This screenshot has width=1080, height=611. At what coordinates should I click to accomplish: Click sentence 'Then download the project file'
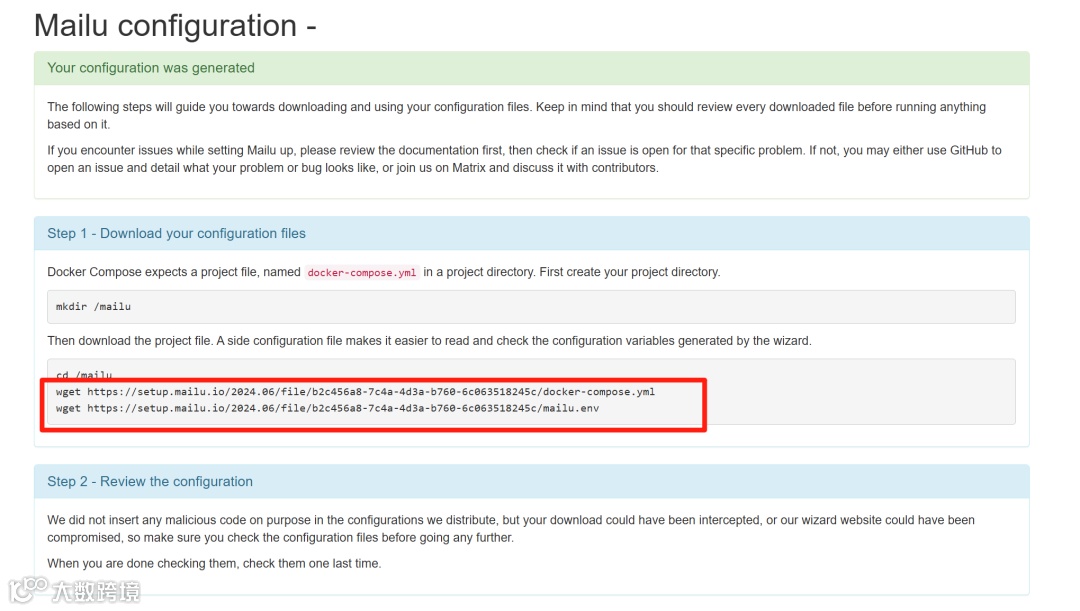(x=429, y=341)
